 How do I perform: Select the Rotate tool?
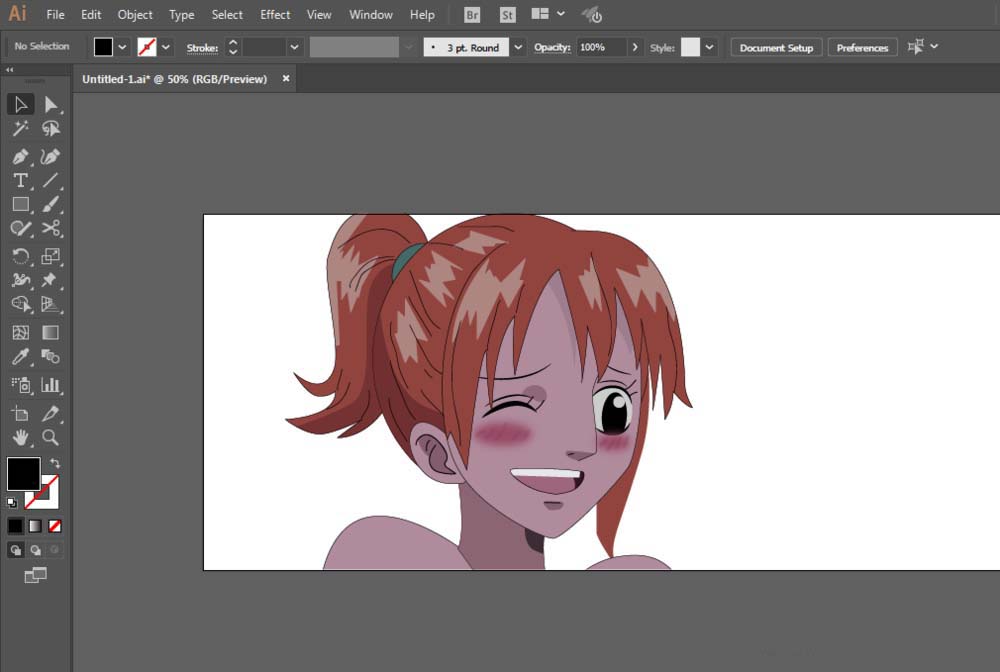[20, 256]
